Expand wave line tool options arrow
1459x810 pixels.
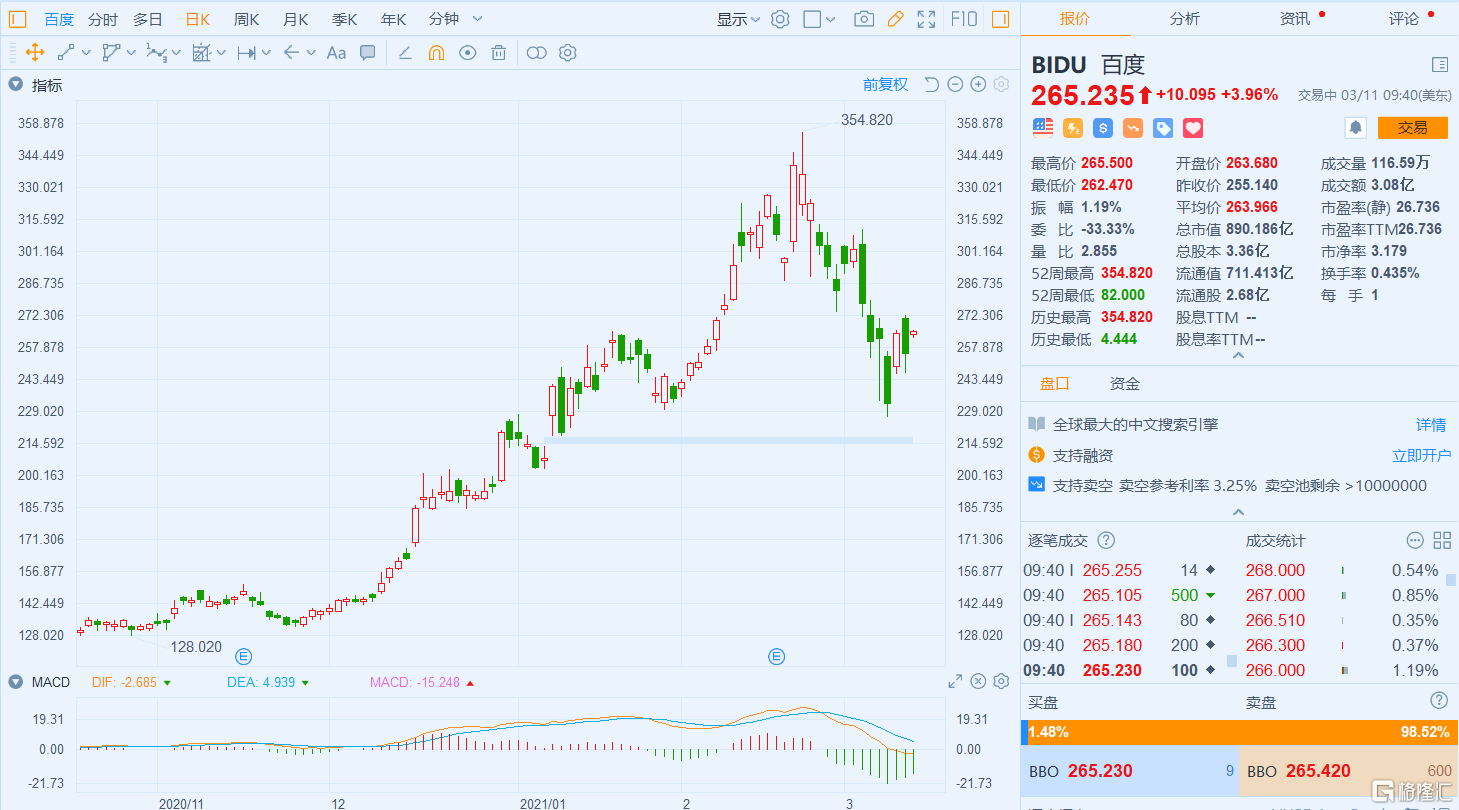[x=176, y=53]
